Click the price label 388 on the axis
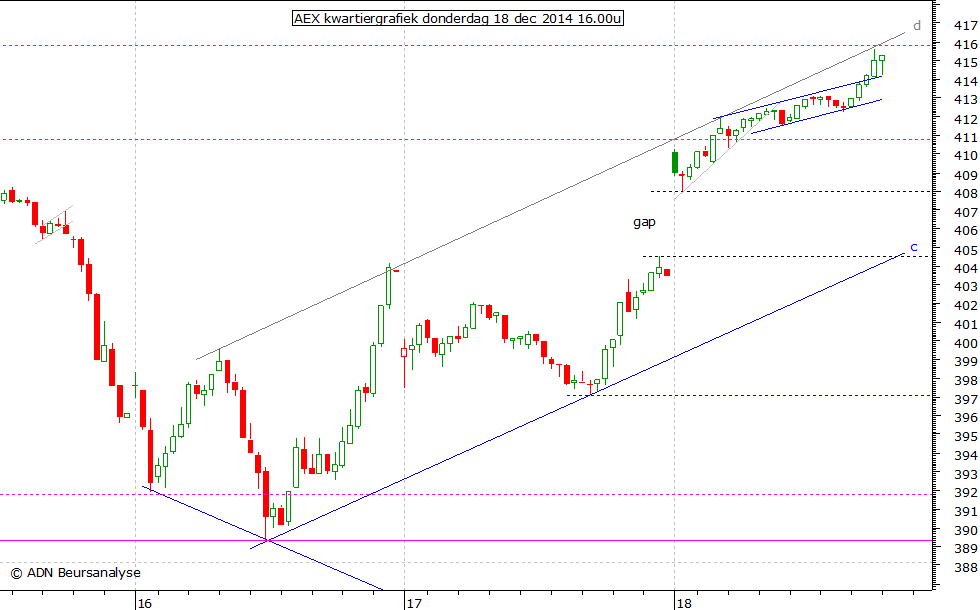This screenshot has height=610, width=980. click(966, 568)
